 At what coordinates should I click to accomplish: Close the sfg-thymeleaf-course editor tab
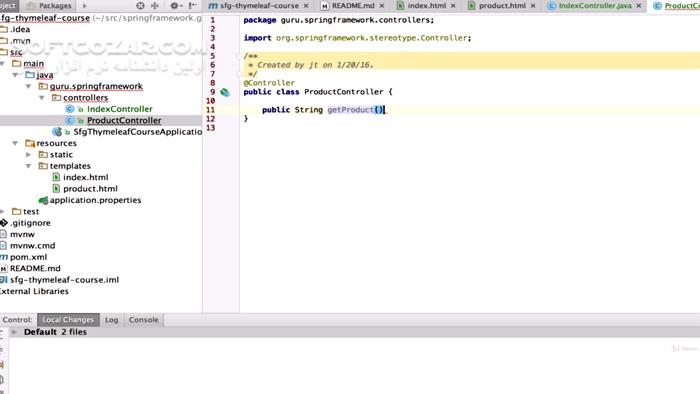click(306, 6)
